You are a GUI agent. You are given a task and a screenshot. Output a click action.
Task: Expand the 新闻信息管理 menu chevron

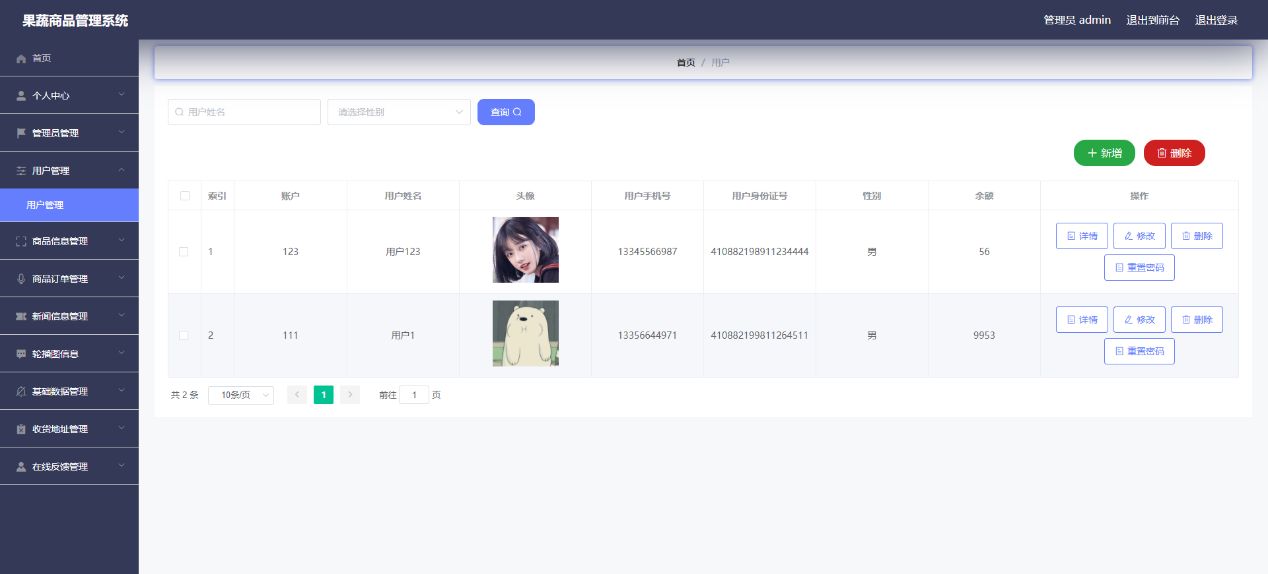tap(121, 316)
